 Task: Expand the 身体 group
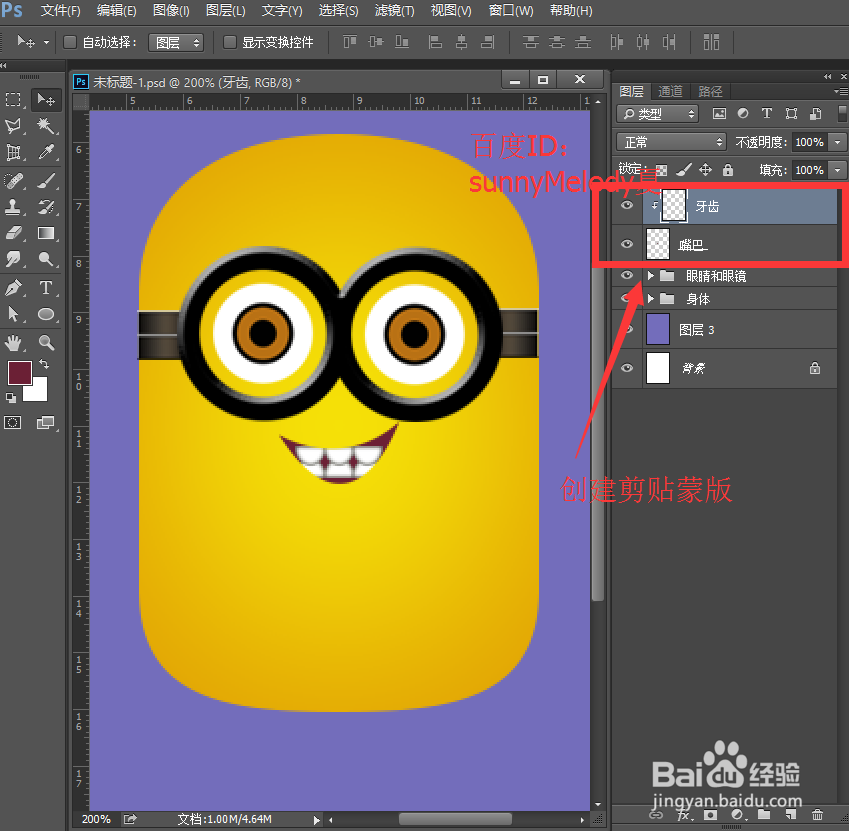point(651,298)
